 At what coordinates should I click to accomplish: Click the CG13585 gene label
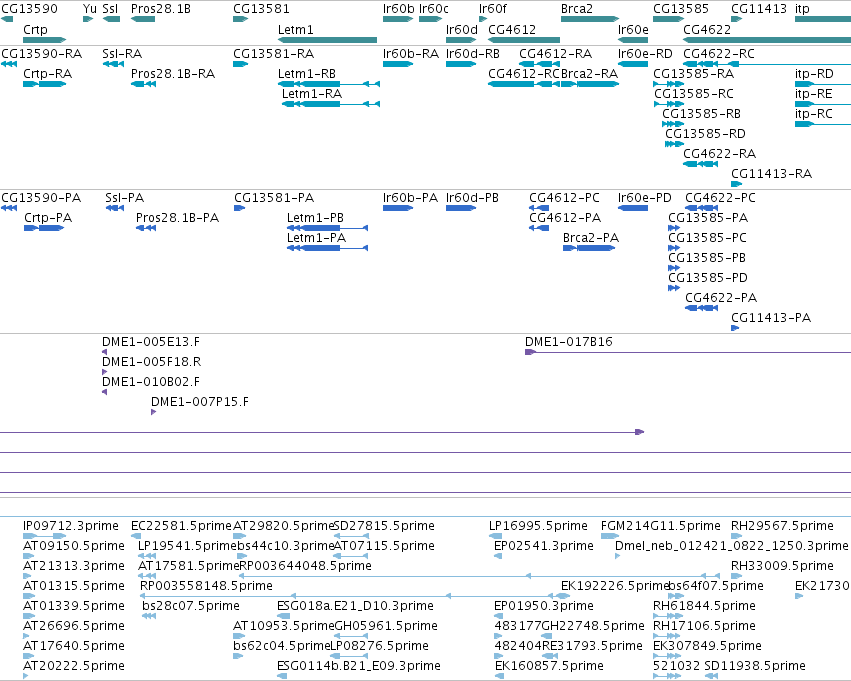tap(681, 9)
